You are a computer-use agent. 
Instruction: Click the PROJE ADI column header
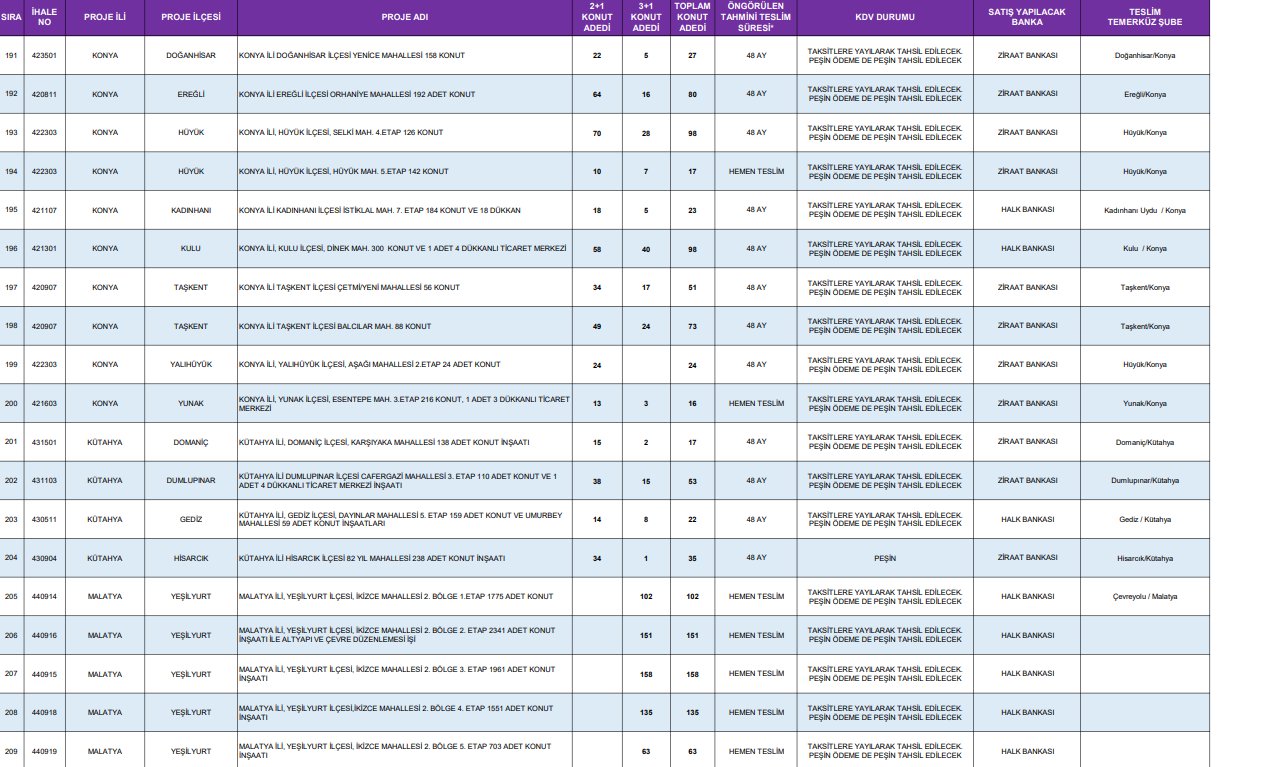(405, 17)
